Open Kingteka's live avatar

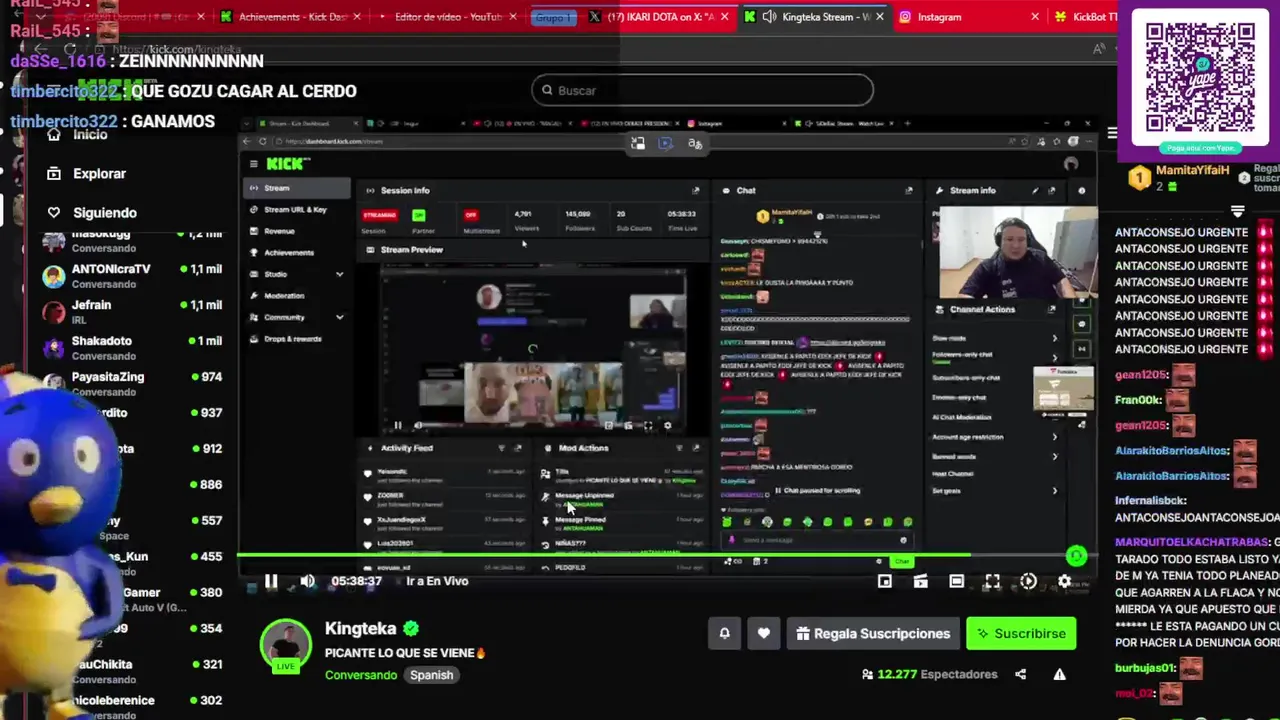click(286, 646)
